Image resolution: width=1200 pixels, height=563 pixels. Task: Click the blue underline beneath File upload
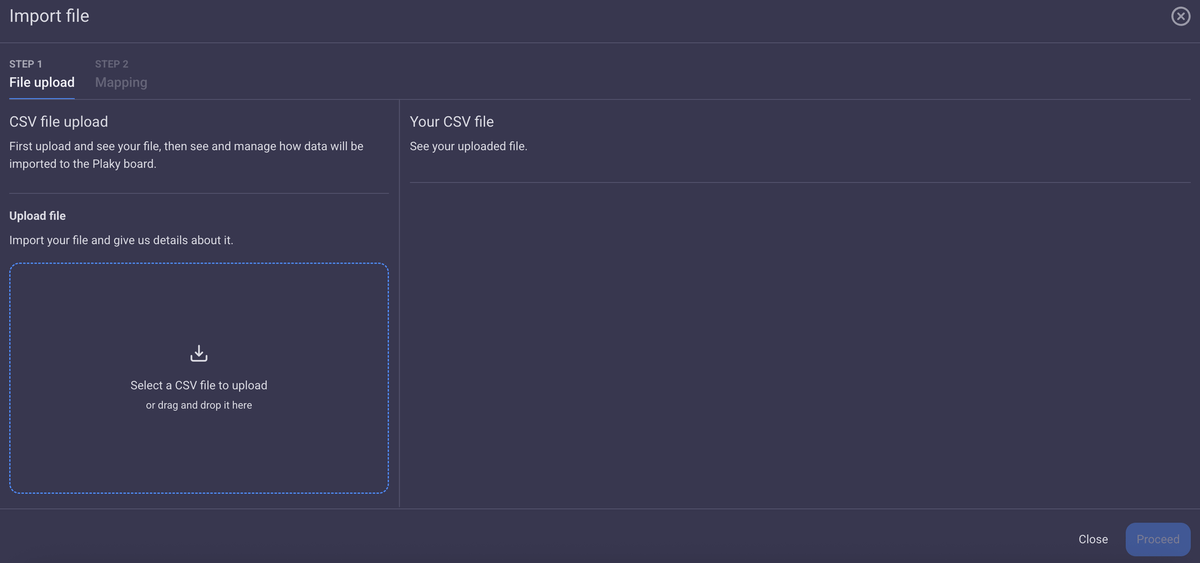[42, 98]
